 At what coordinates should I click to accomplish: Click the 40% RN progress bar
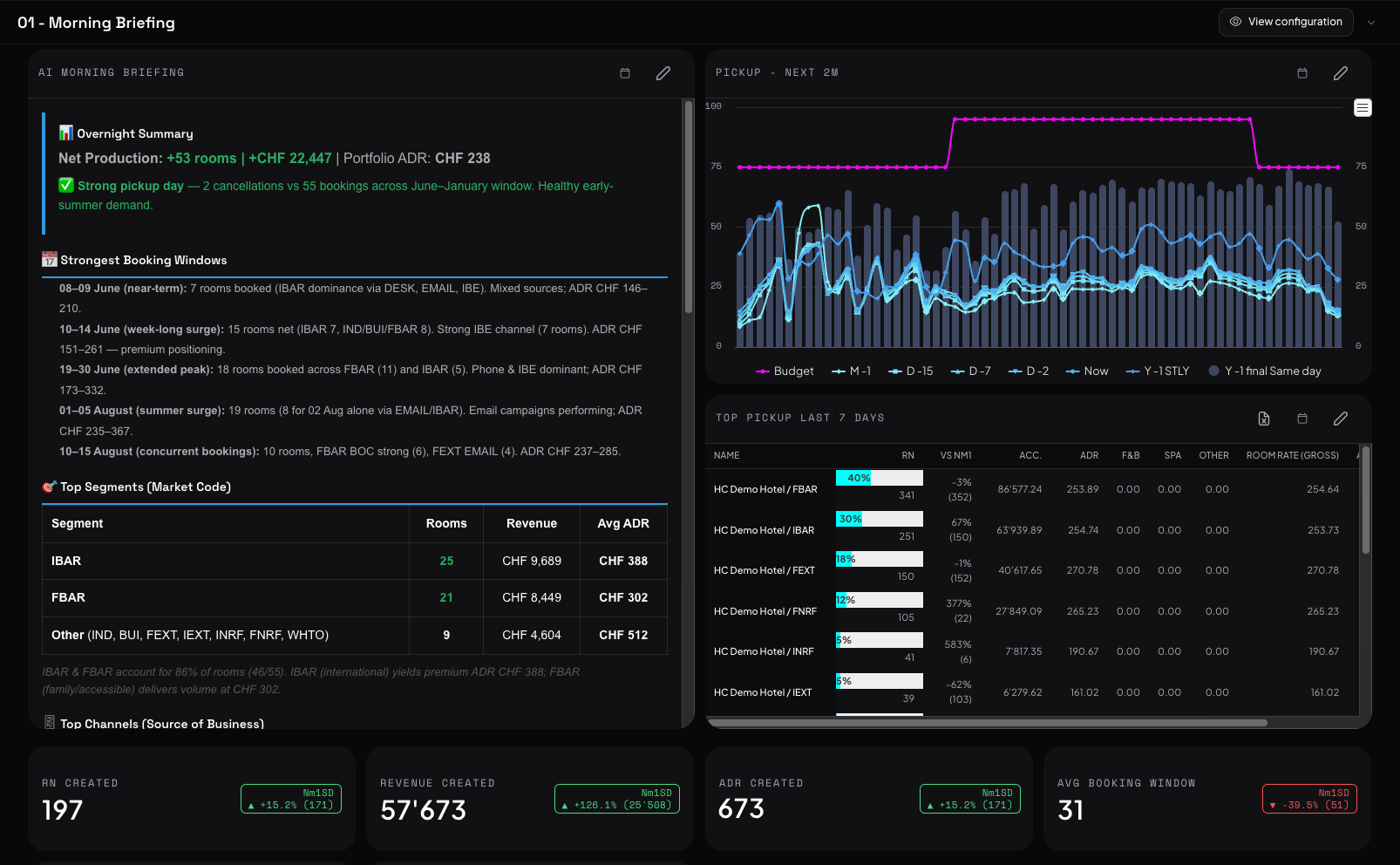coord(880,478)
